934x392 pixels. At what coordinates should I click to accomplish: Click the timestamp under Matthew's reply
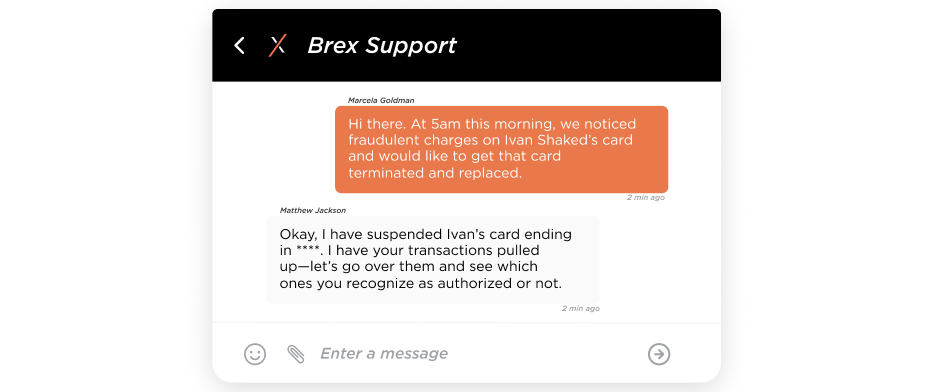click(x=581, y=309)
